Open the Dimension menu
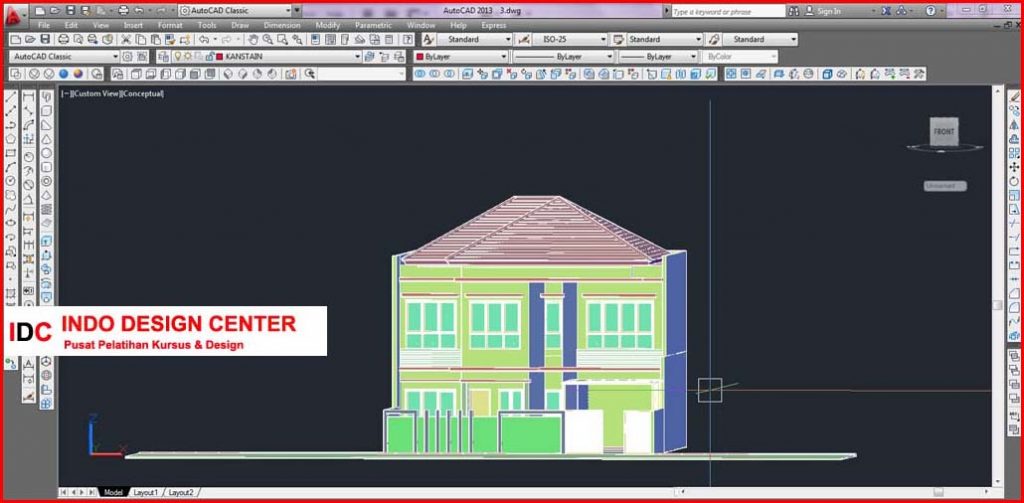 282,25
